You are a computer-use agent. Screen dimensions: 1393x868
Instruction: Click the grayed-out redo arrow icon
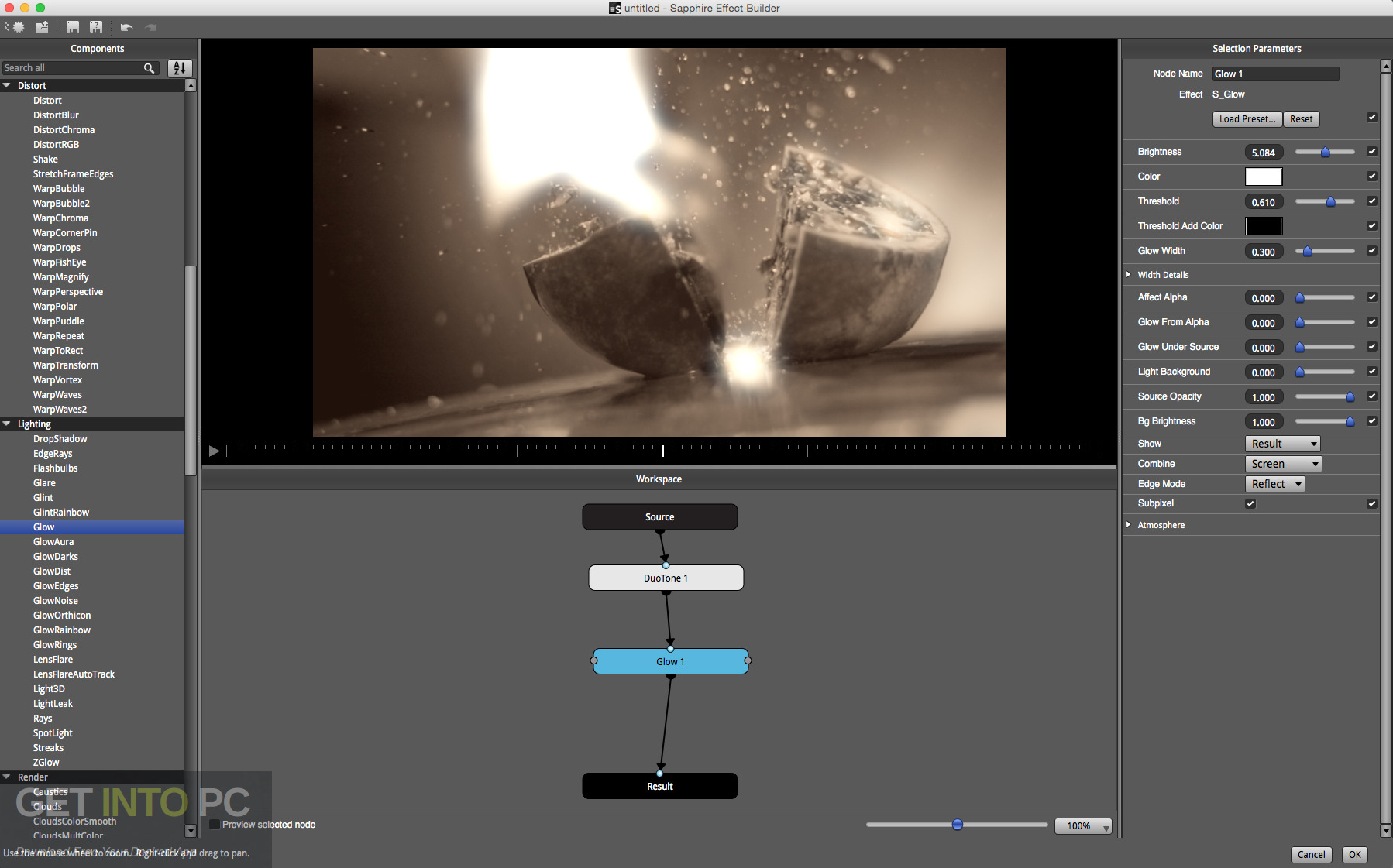(x=150, y=27)
